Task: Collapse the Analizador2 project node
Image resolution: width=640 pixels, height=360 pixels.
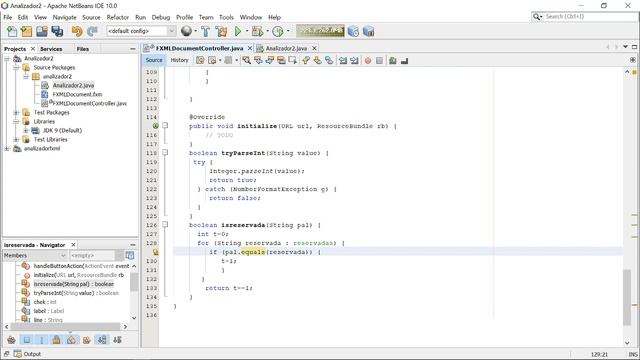Action: (x=7, y=59)
